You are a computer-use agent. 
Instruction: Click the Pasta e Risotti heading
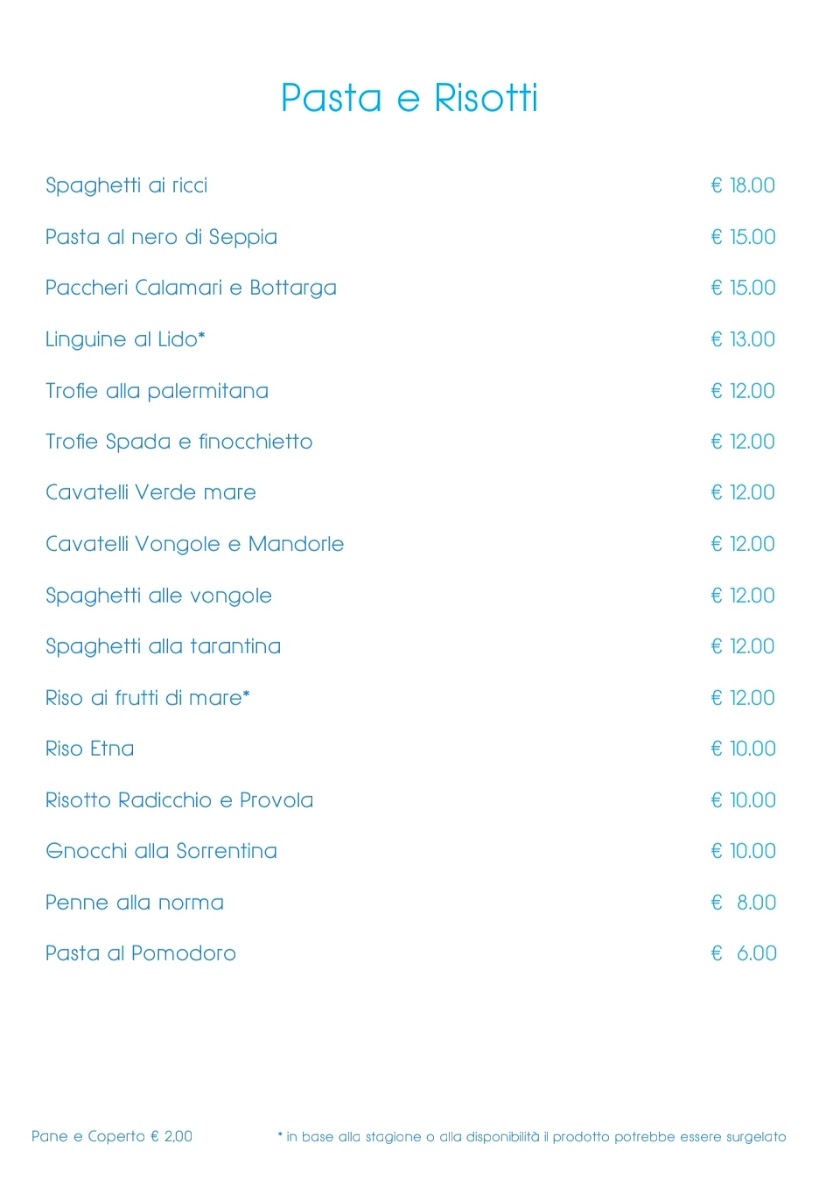(x=409, y=99)
